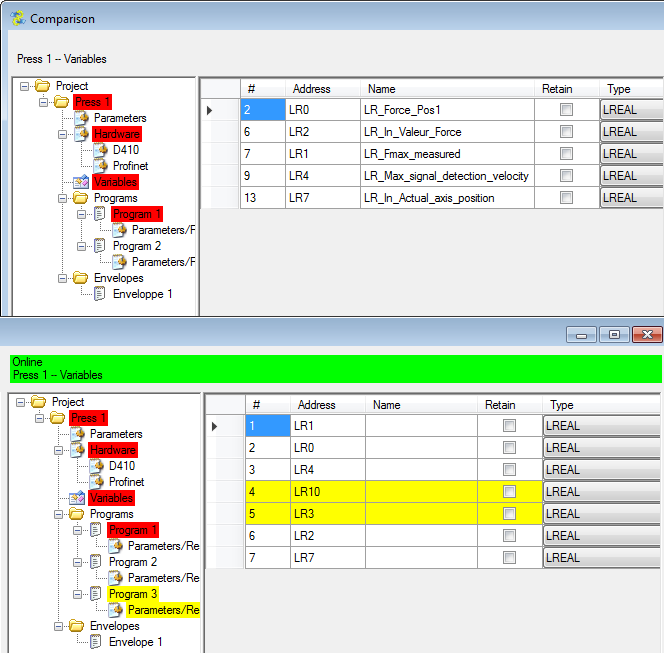This screenshot has width=664, height=653.
Task: Click Variables icon in Online tree
Action: tap(77, 498)
